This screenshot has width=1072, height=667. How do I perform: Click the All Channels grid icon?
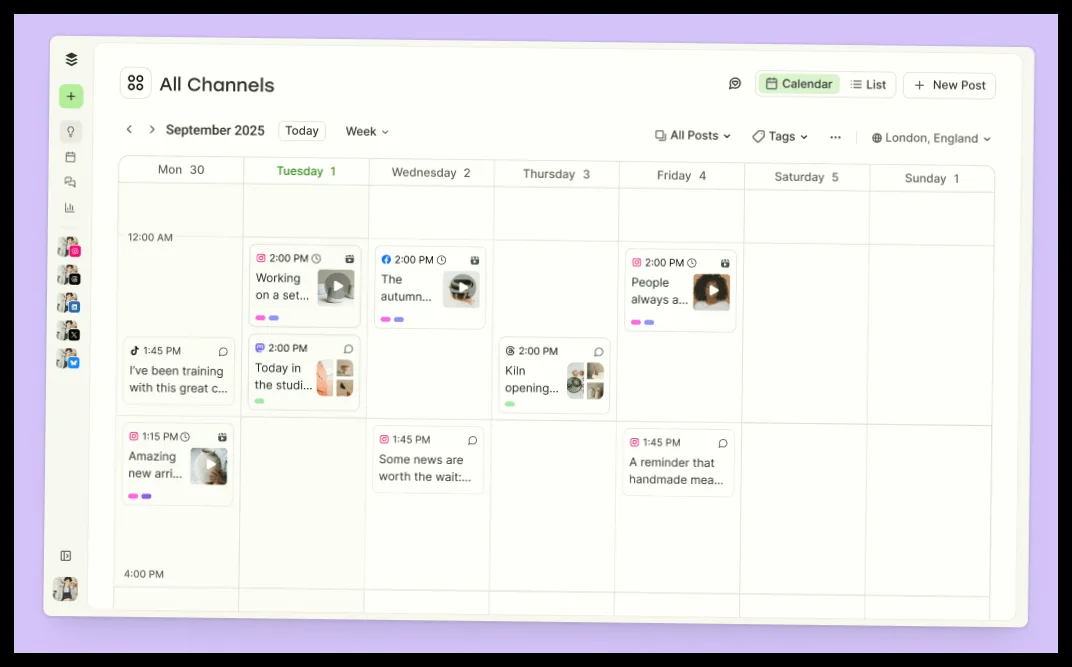(x=135, y=83)
